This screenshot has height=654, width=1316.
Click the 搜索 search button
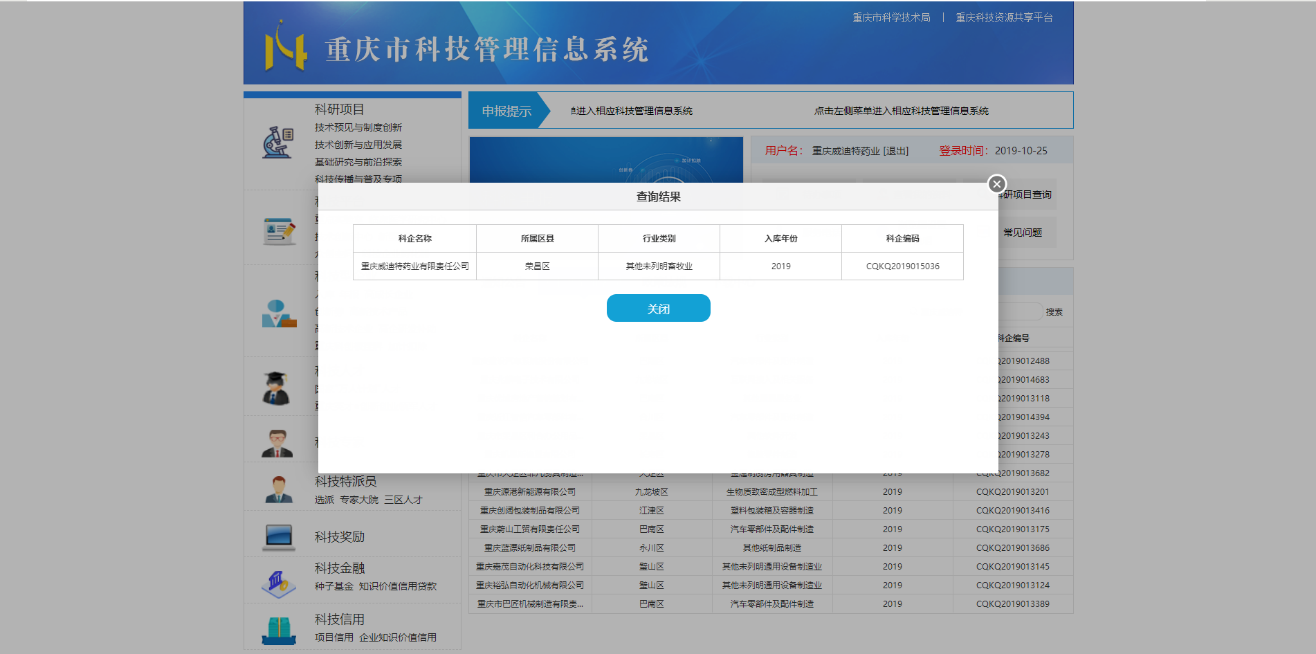1054,312
